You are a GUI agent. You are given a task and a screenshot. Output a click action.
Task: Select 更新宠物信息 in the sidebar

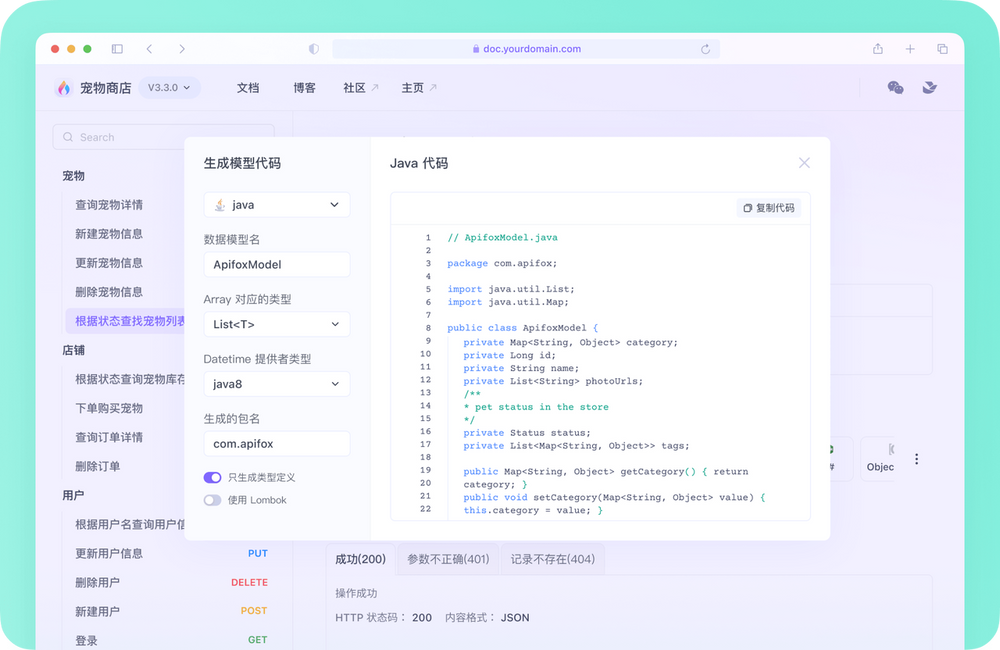(109, 263)
